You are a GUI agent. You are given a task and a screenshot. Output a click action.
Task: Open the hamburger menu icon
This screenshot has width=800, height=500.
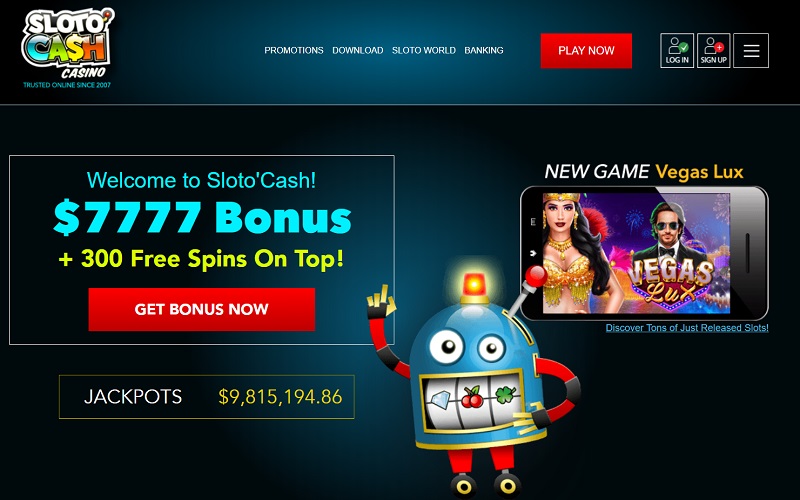tap(751, 51)
